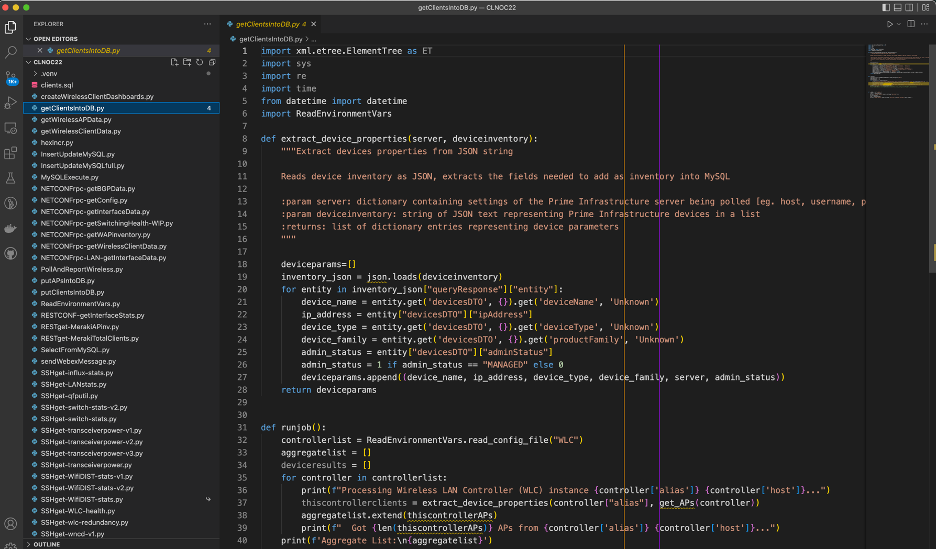This screenshot has width=936, height=550.
Task: Open NETCONFrpc-getConfig.py file
Action: (x=84, y=200)
